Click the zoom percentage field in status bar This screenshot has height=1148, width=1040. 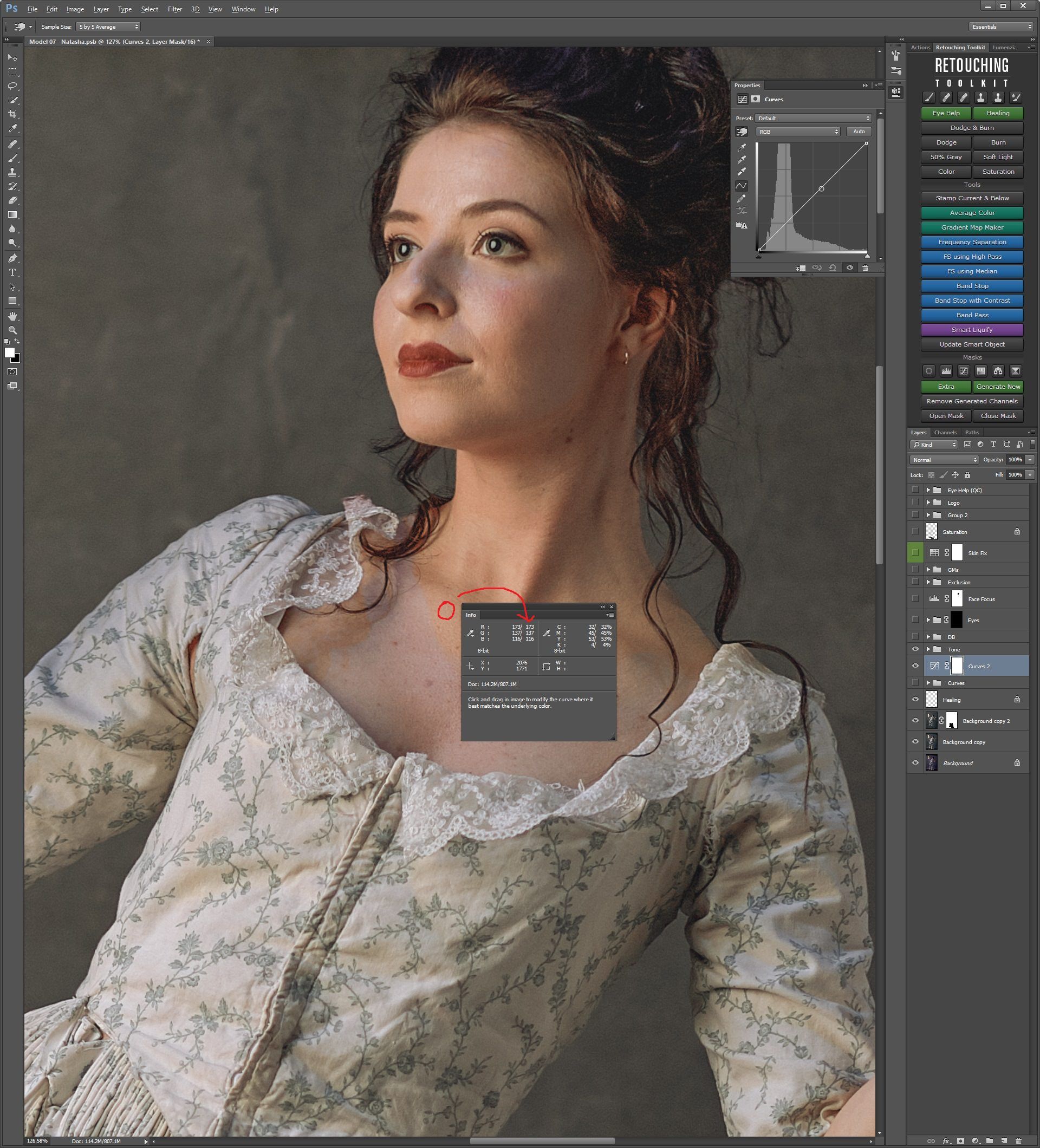[x=37, y=1141]
